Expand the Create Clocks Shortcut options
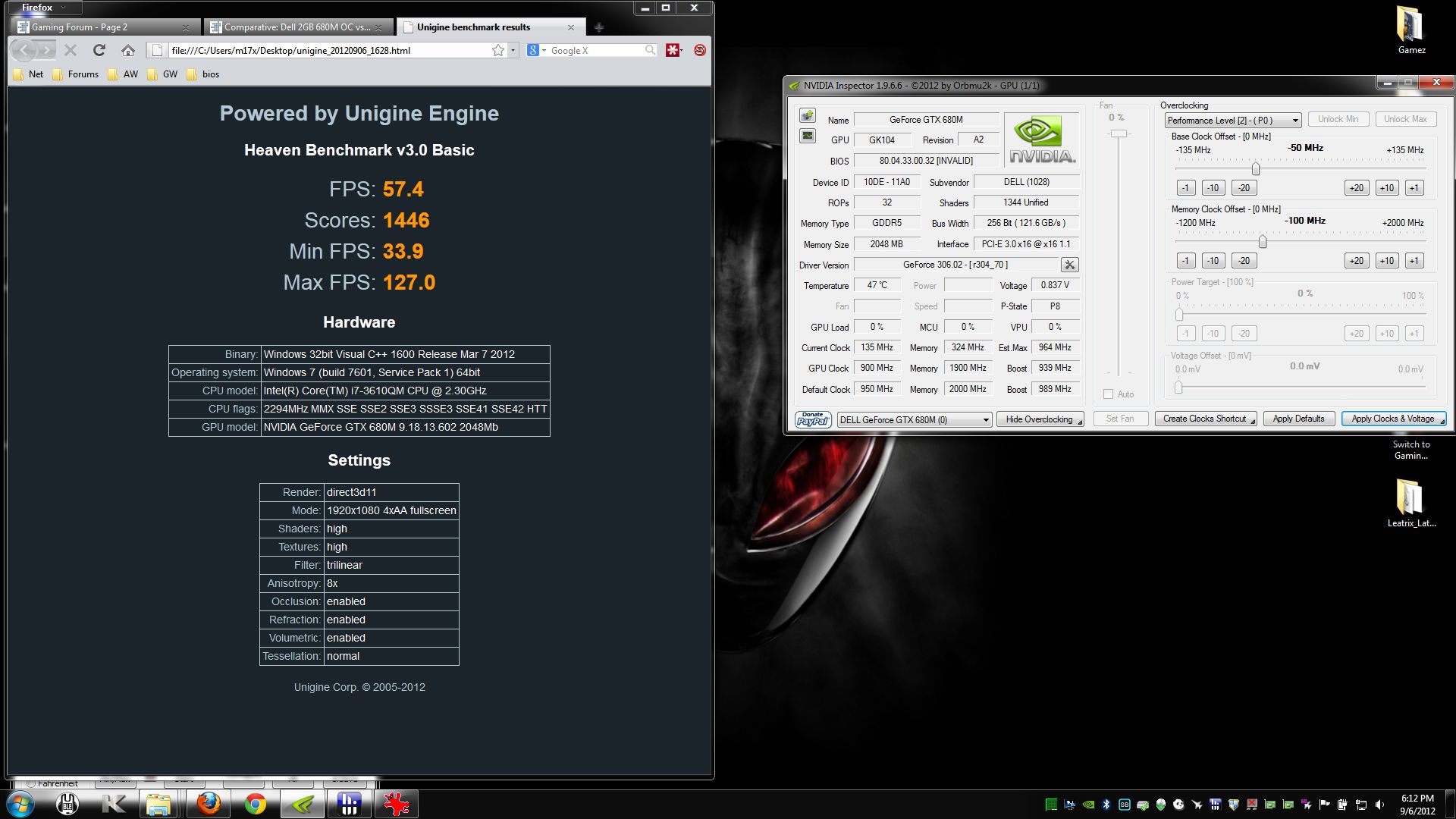 1253,420
